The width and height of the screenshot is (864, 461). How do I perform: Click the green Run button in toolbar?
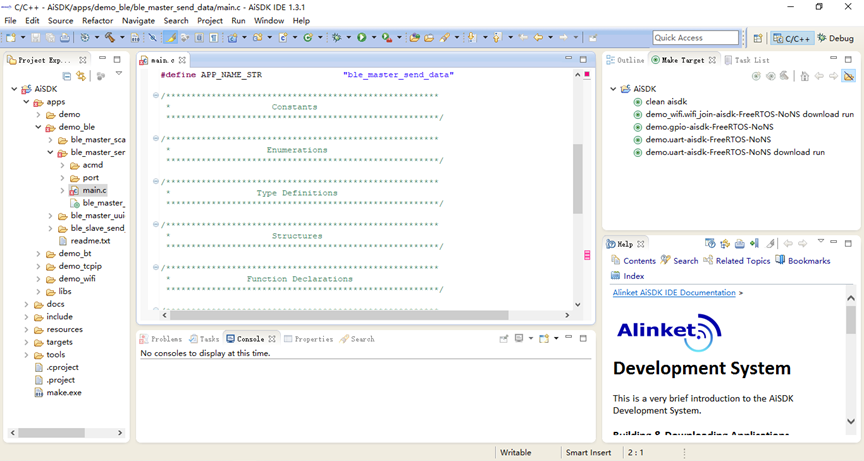point(361,37)
